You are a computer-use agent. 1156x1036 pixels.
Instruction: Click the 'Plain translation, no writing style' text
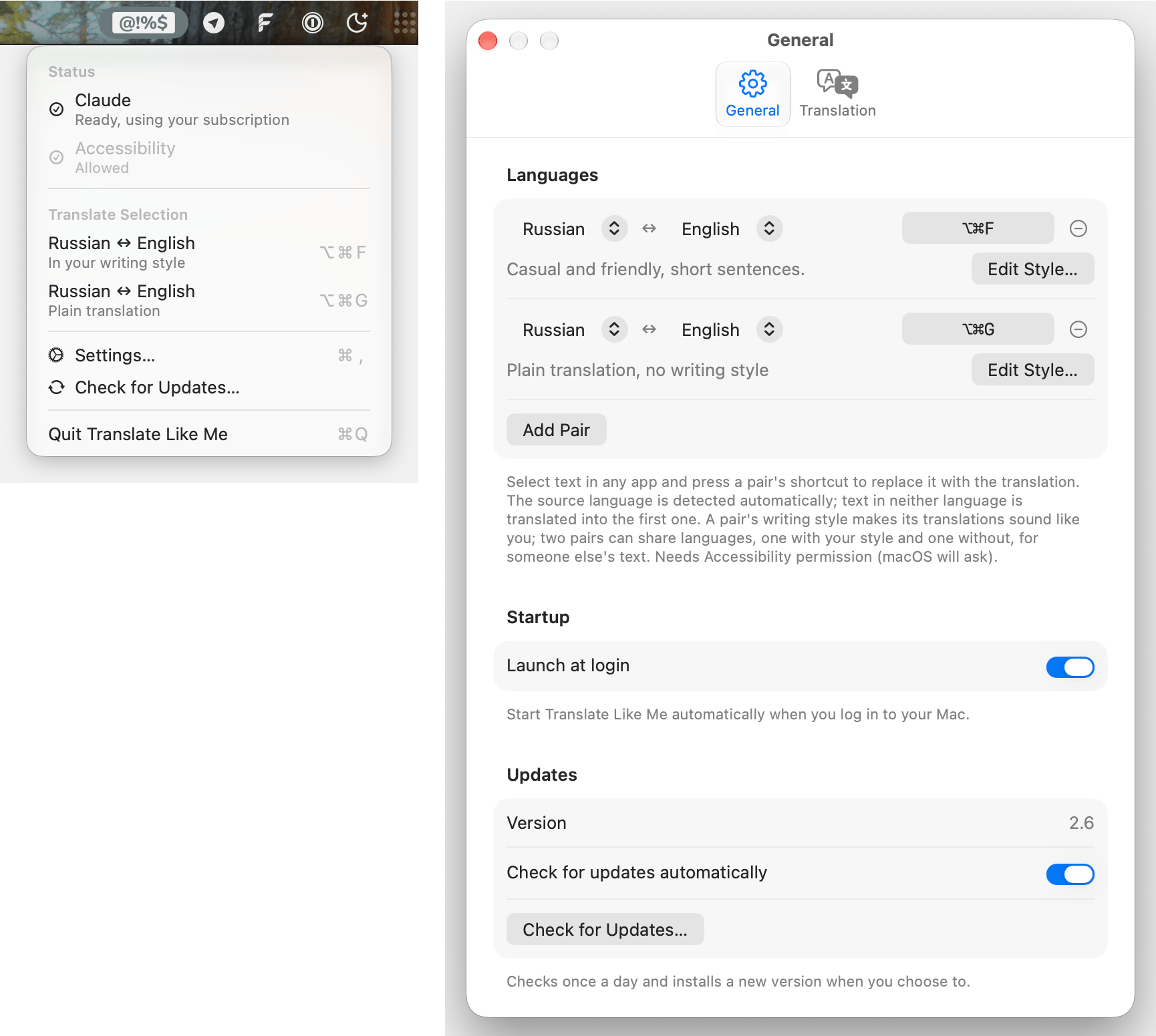point(637,370)
